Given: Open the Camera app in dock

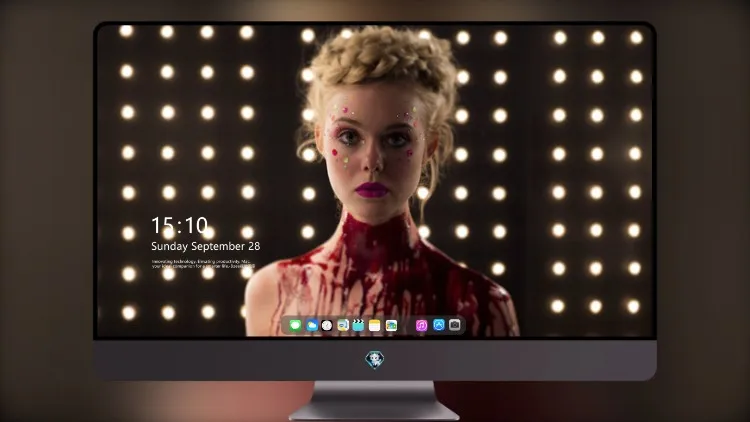Looking at the screenshot, I should tap(455, 325).
